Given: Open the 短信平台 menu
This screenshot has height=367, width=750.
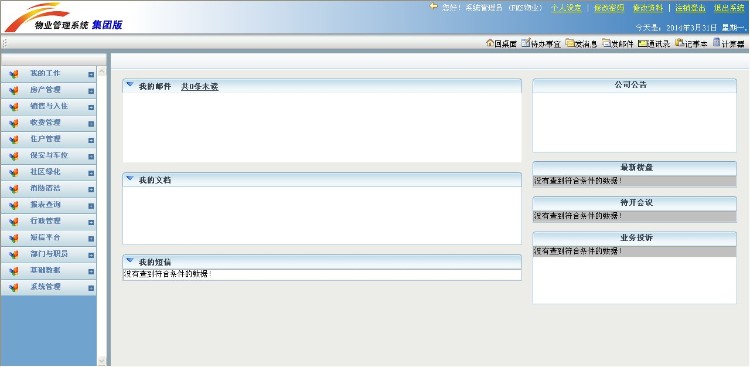Looking at the screenshot, I should (x=48, y=238).
